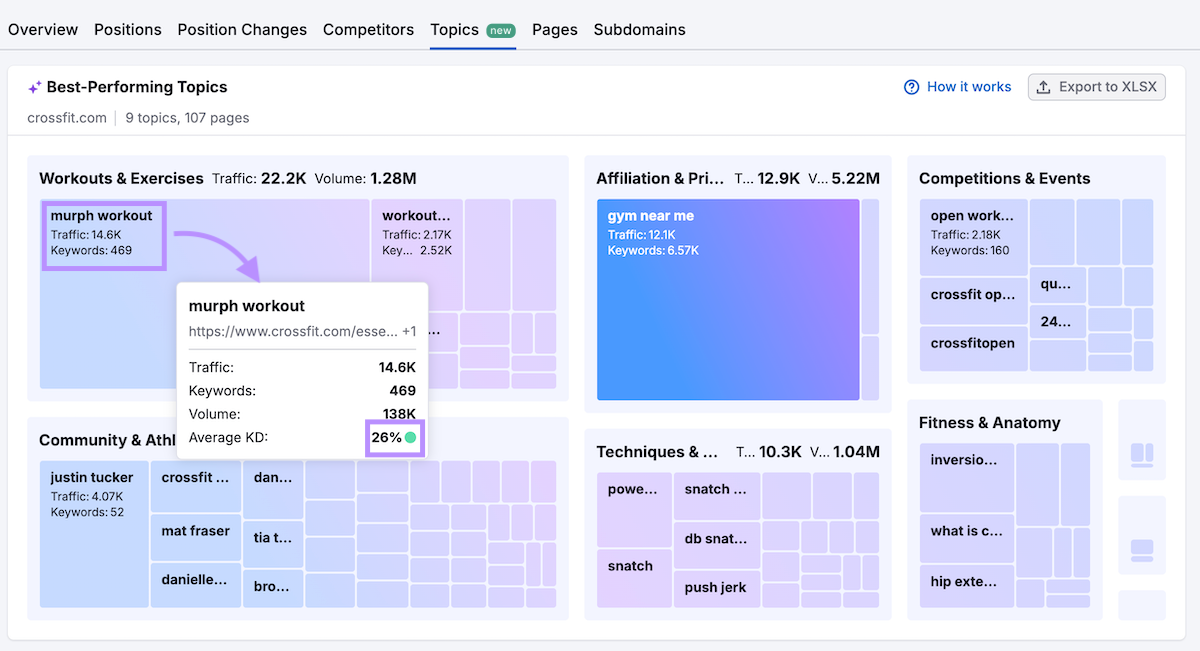Image resolution: width=1200 pixels, height=651 pixels.
Task: Click the sparkle icon beside Best-Performing Topics
Action: (x=35, y=88)
